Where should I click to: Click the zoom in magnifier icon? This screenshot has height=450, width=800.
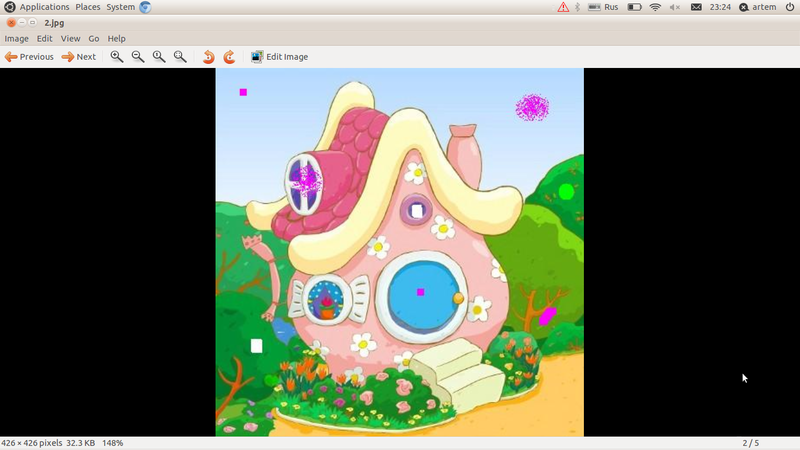117,57
